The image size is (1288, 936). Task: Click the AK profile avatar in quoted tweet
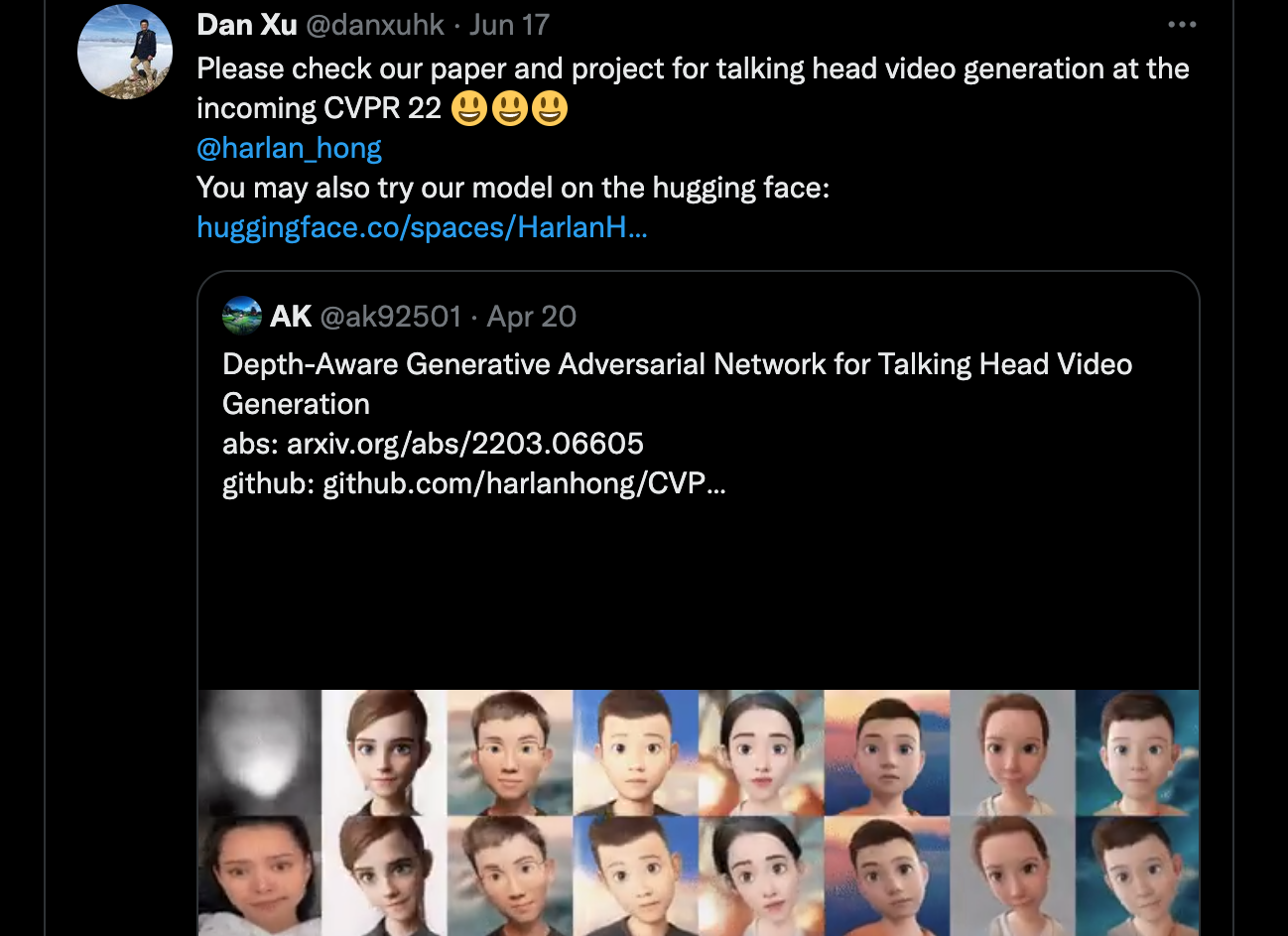(242, 316)
